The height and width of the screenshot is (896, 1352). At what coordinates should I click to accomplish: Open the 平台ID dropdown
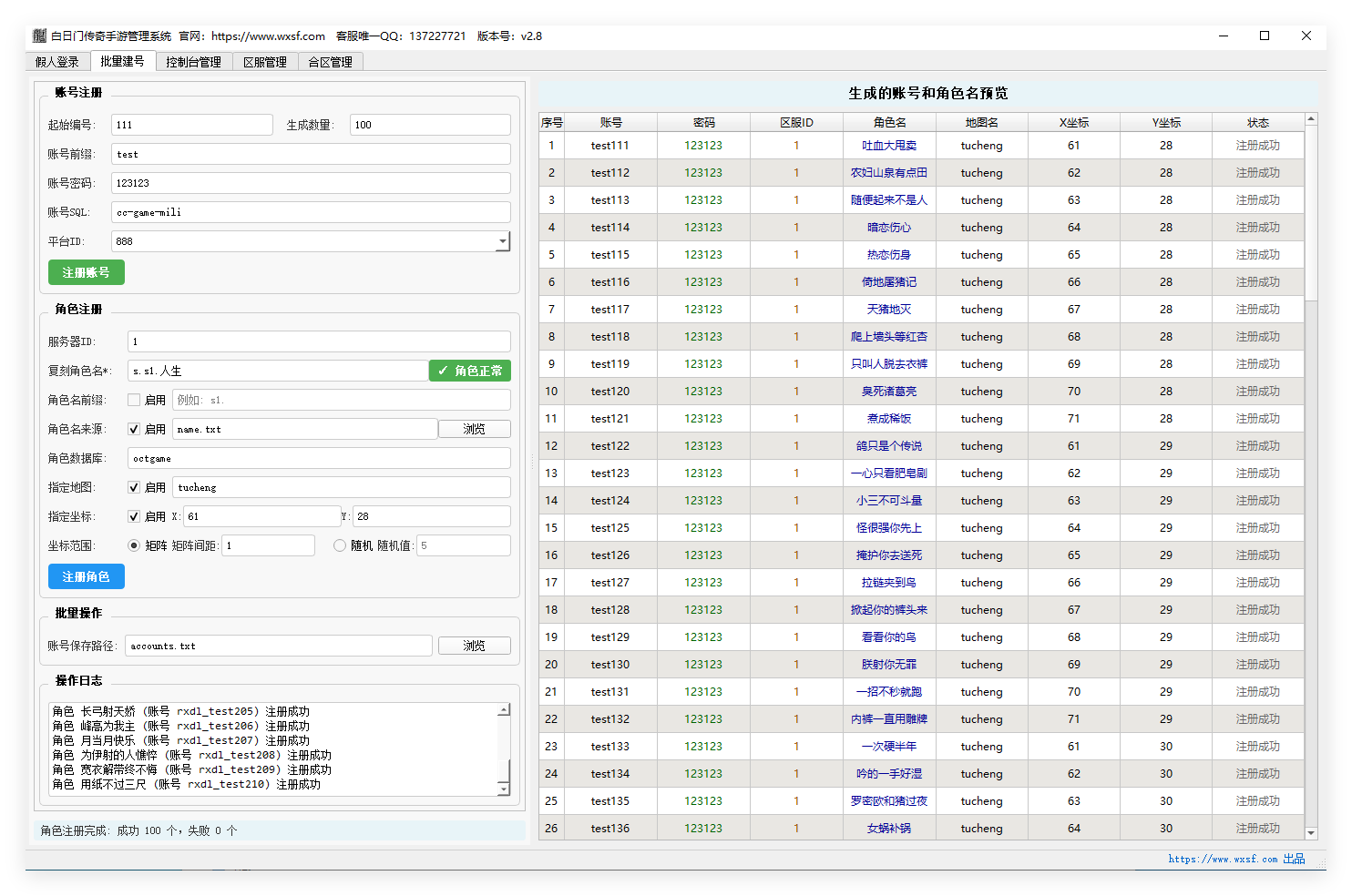[x=502, y=241]
